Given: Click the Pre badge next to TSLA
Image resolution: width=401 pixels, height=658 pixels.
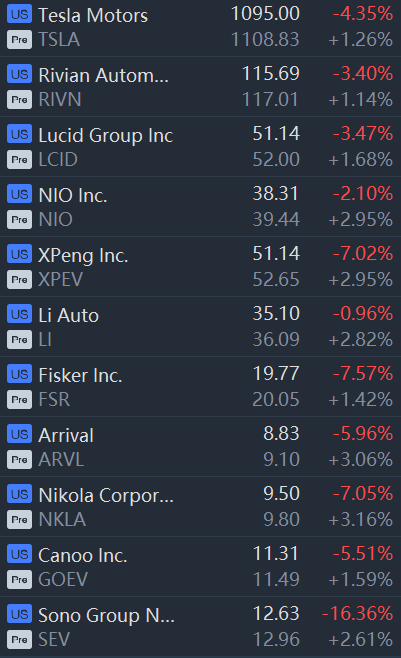Looking at the screenshot, I should (x=19, y=40).
